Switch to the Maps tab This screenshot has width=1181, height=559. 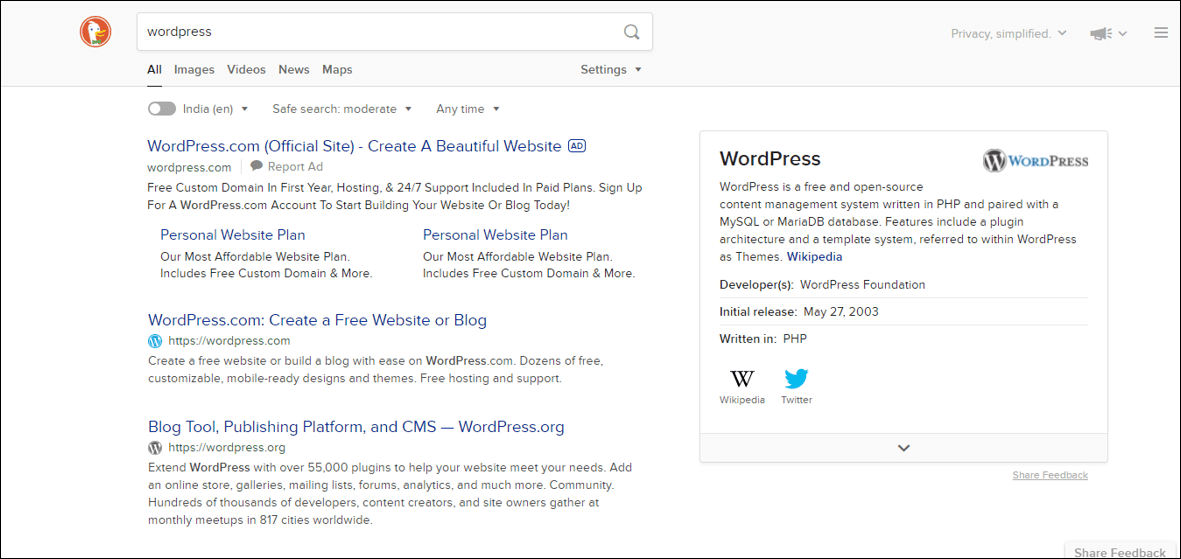point(337,69)
